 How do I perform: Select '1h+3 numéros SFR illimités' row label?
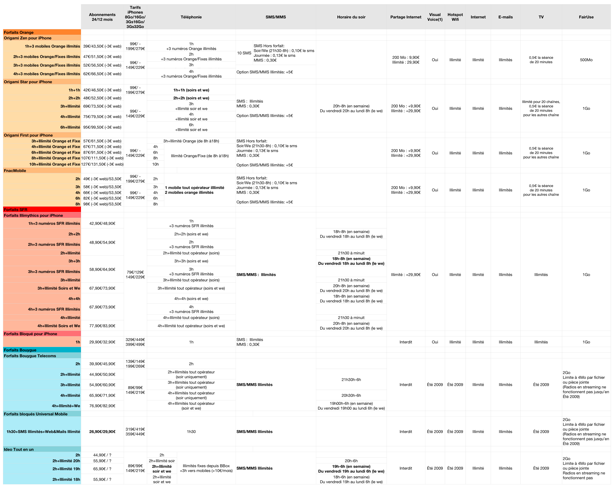(54, 224)
